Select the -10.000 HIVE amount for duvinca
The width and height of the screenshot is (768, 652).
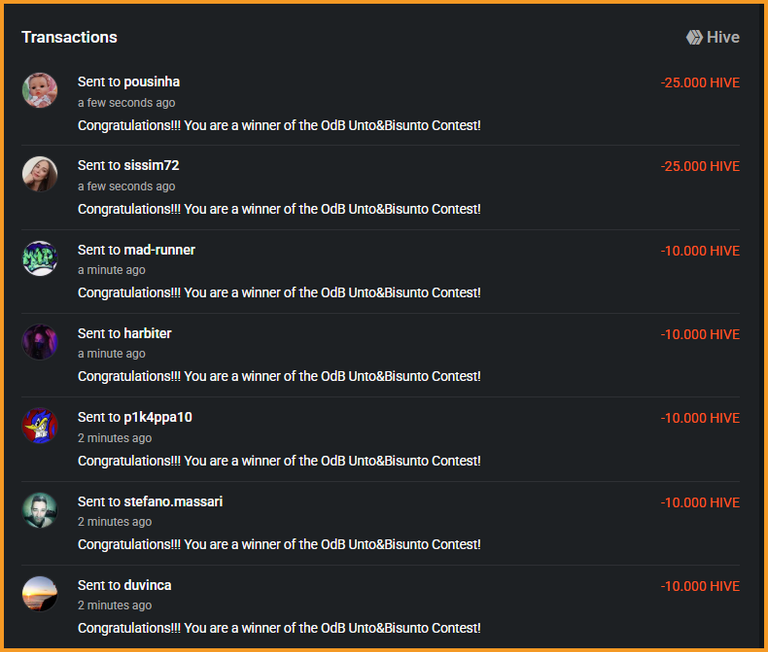(x=700, y=586)
